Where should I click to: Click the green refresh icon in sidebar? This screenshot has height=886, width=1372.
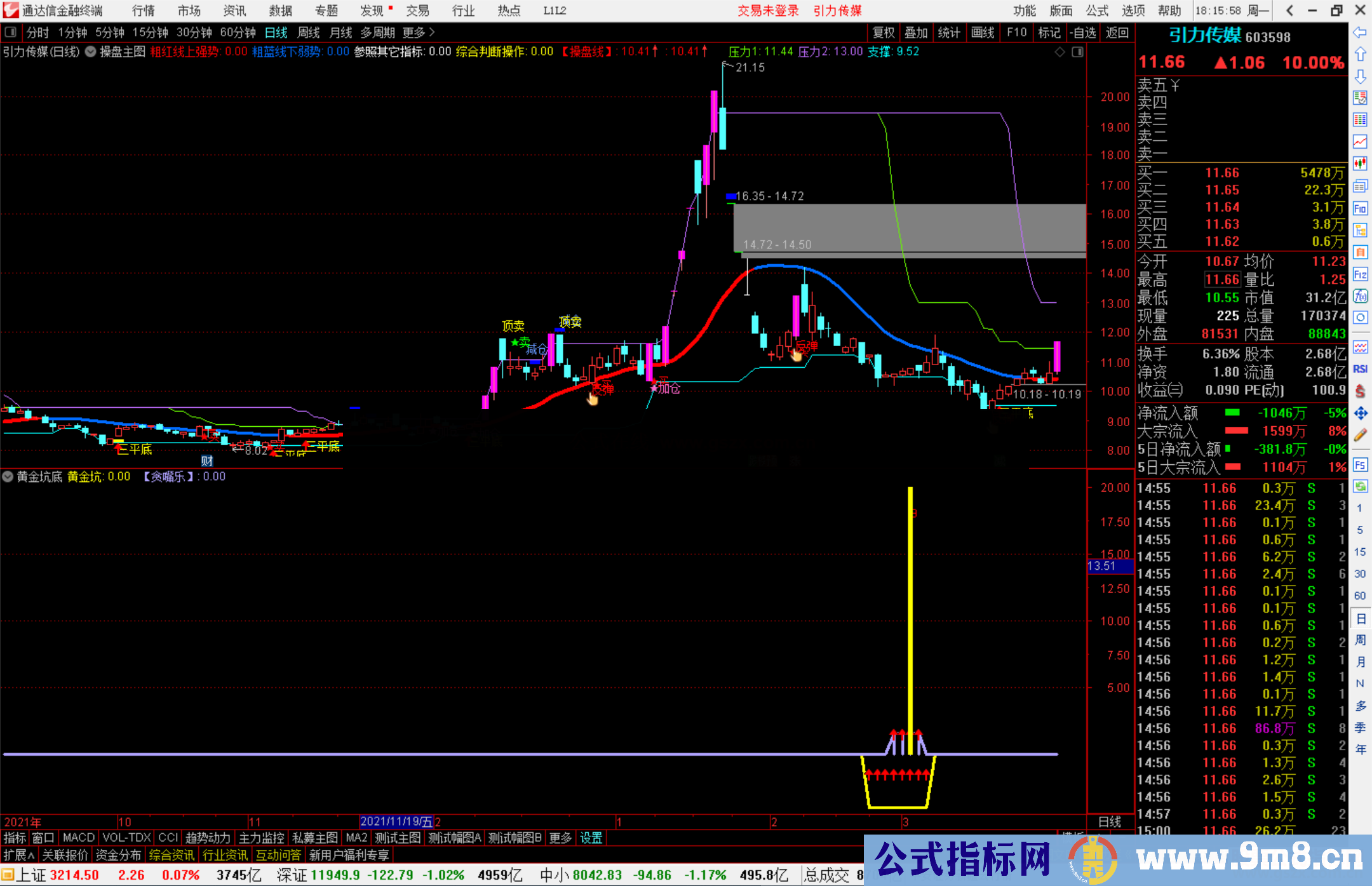point(1360,486)
